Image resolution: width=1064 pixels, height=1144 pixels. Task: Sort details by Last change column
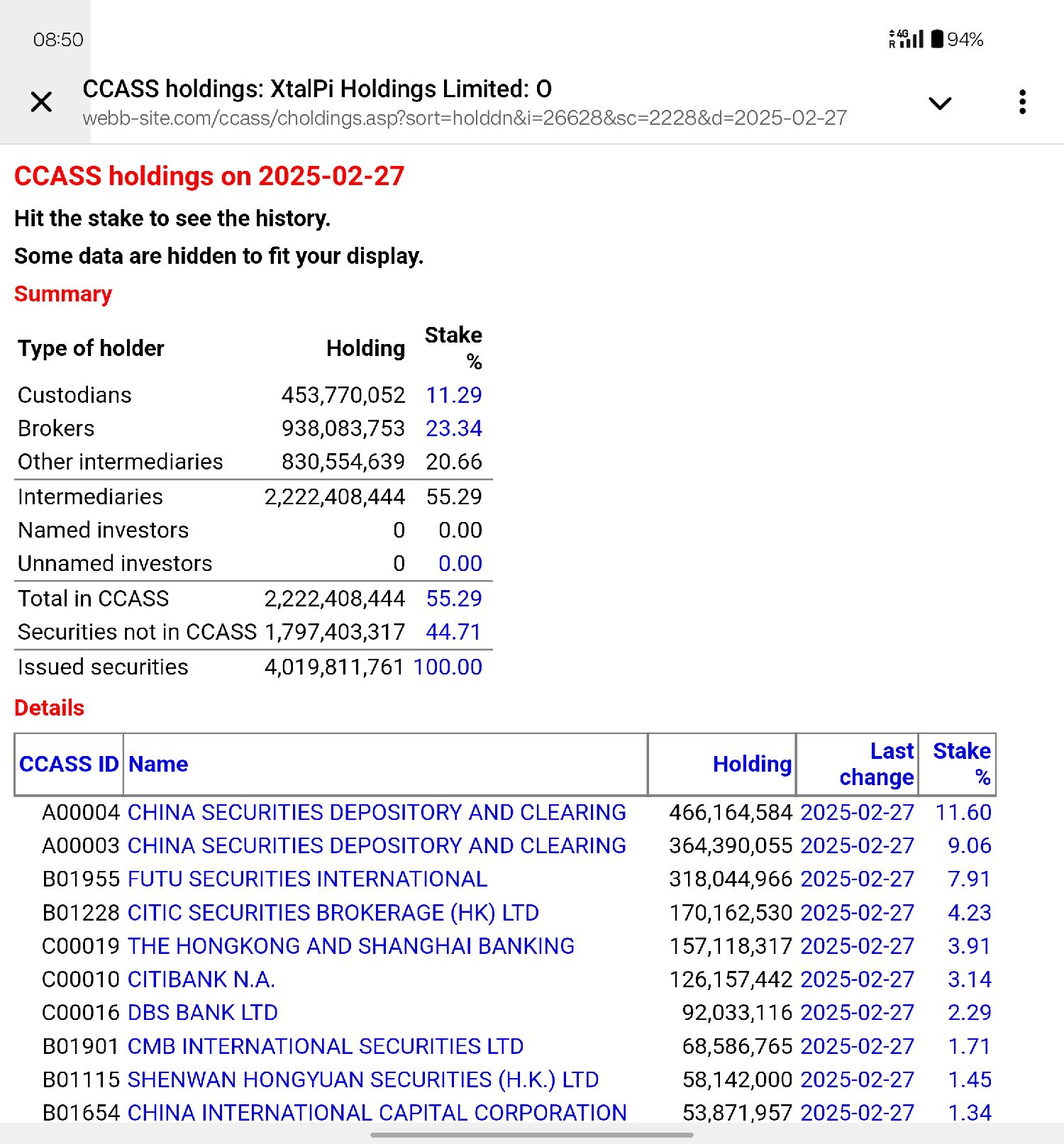(877, 764)
